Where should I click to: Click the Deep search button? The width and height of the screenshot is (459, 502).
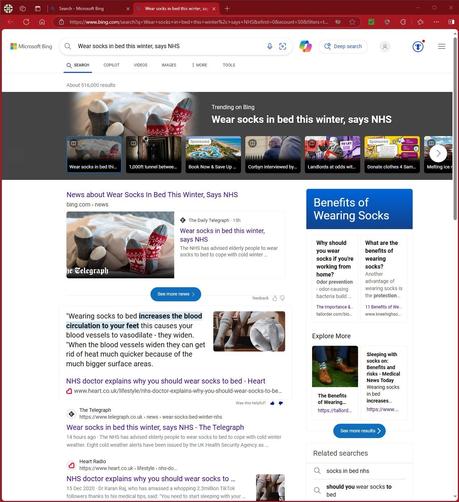(343, 46)
